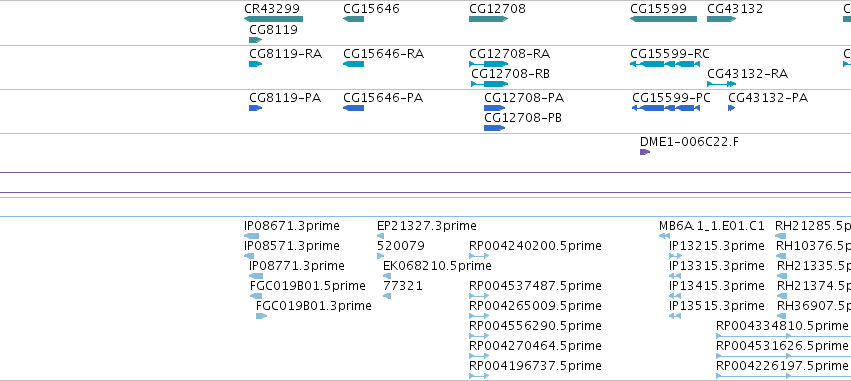The width and height of the screenshot is (851, 381).
Task: Click the CG15599 gene glyph
Action: point(663,19)
